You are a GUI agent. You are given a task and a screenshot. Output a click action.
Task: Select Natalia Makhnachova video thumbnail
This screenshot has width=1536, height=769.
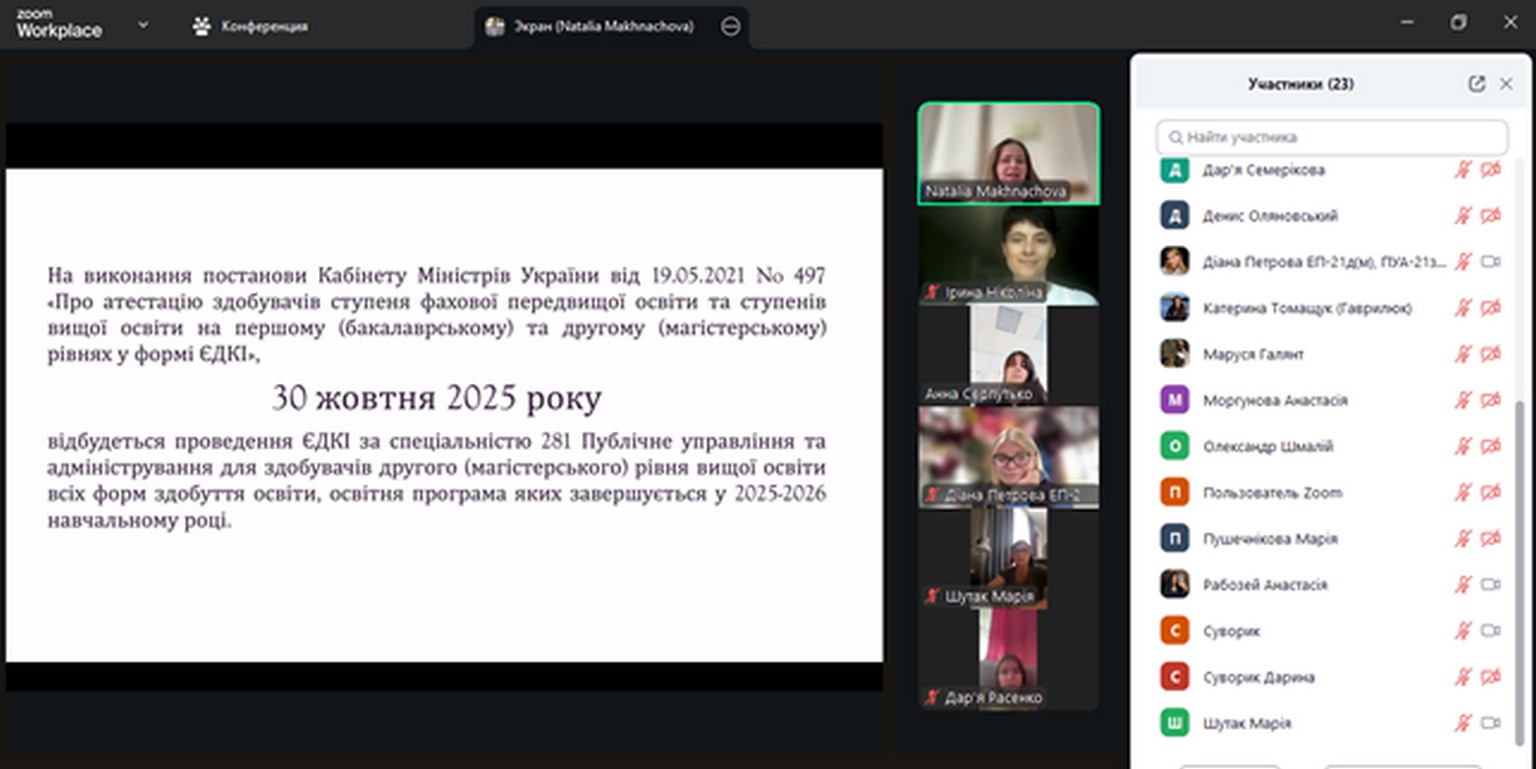coord(1009,153)
